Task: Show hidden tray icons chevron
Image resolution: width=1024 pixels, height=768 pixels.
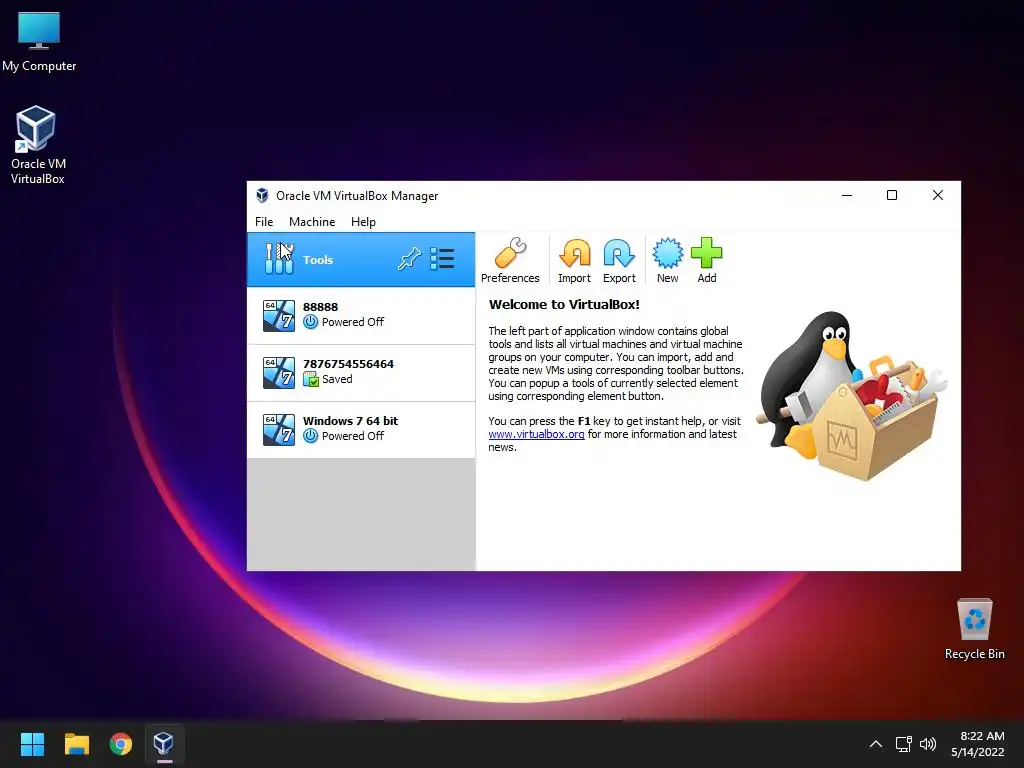Action: [x=876, y=744]
